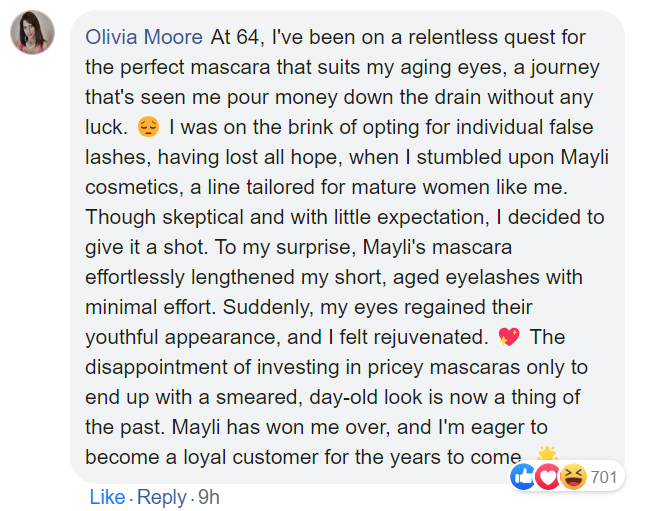Image resolution: width=670 pixels, height=511 pixels.
Task: Show who reacted via the 701 count
Action: 604,477
